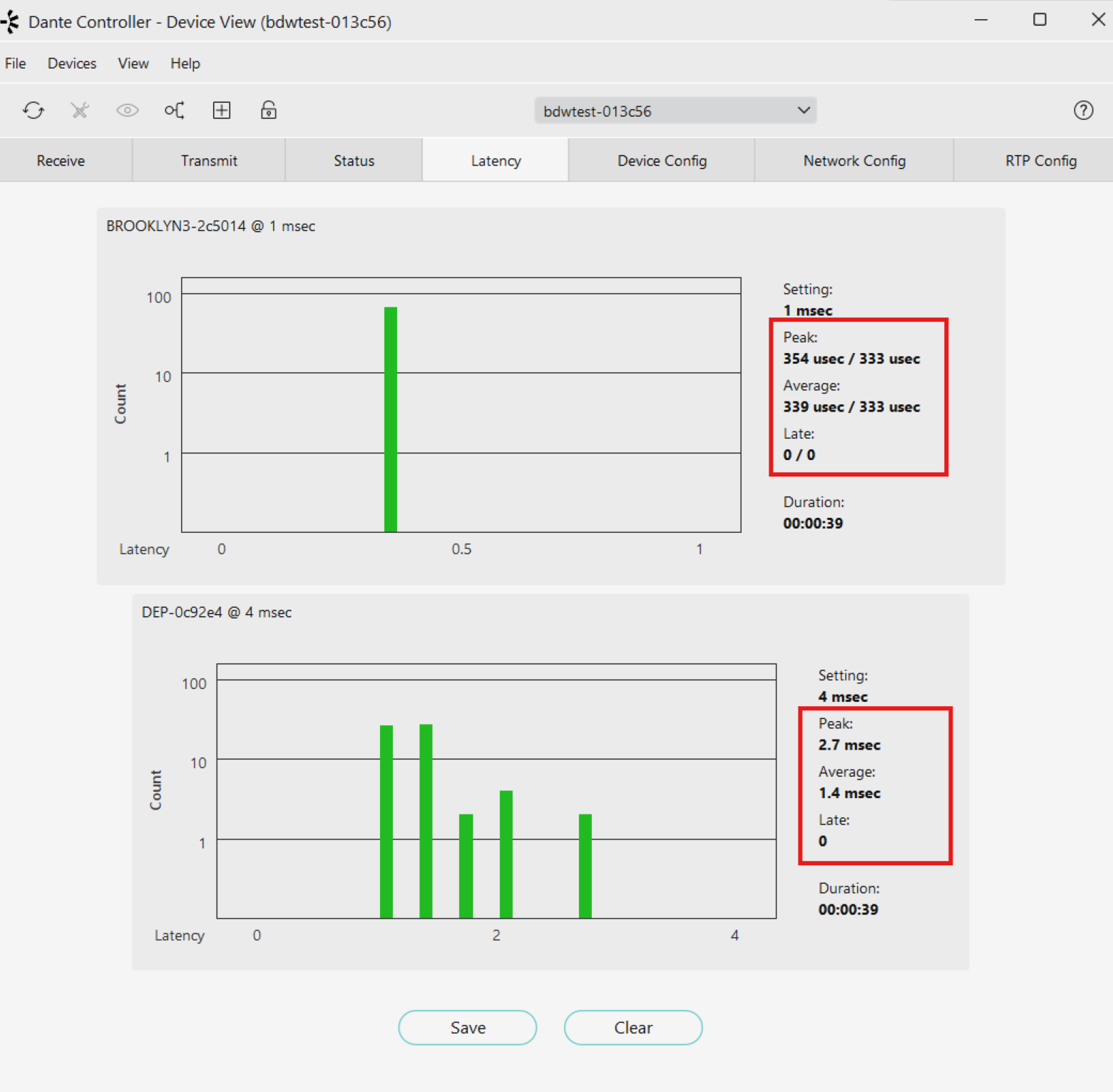The image size is (1113, 1092).
Task: Click the '2.7 msec' peak value
Action: [849, 745]
